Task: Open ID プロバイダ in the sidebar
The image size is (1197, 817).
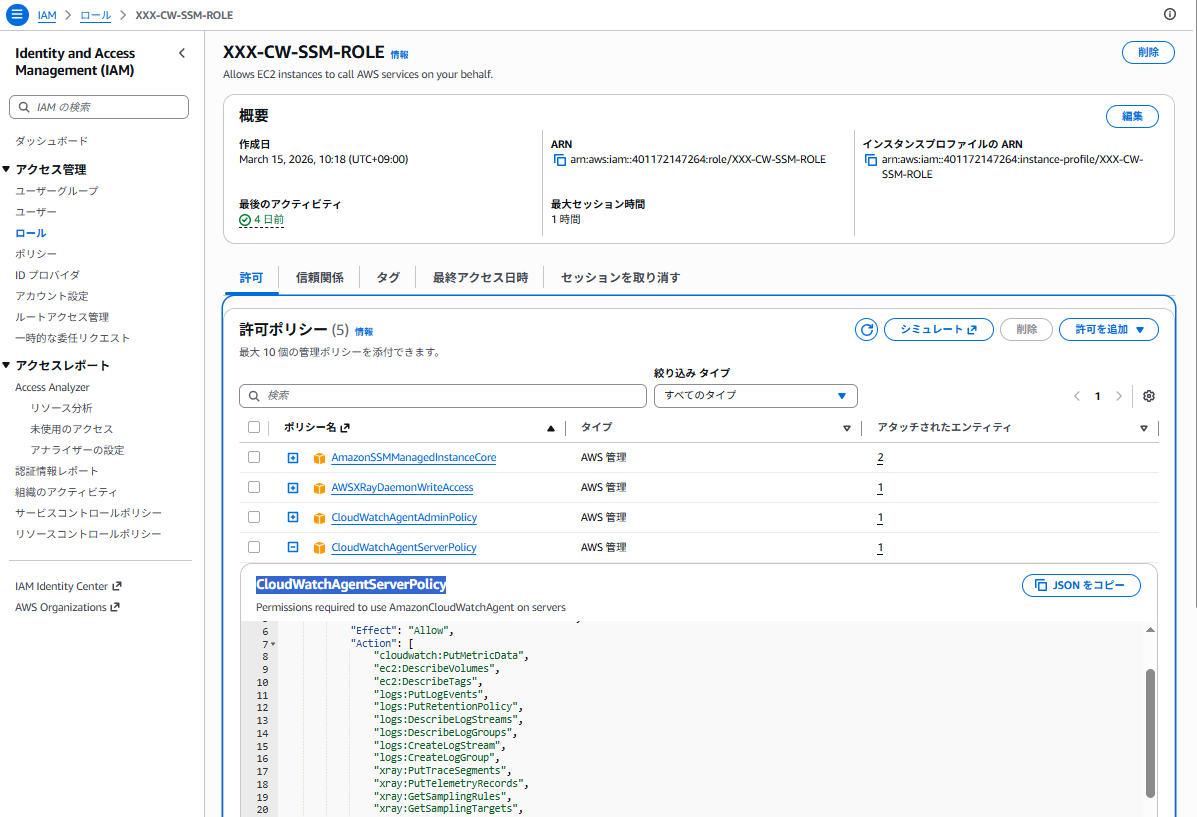Action: click(x=47, y=275)
